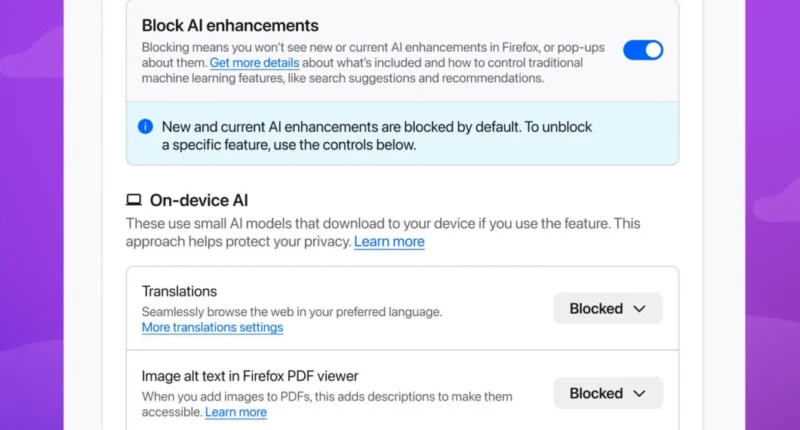800x430 pixels.
Task: Click the small AI models description paragraph
Action: click(x=380, y=223)
